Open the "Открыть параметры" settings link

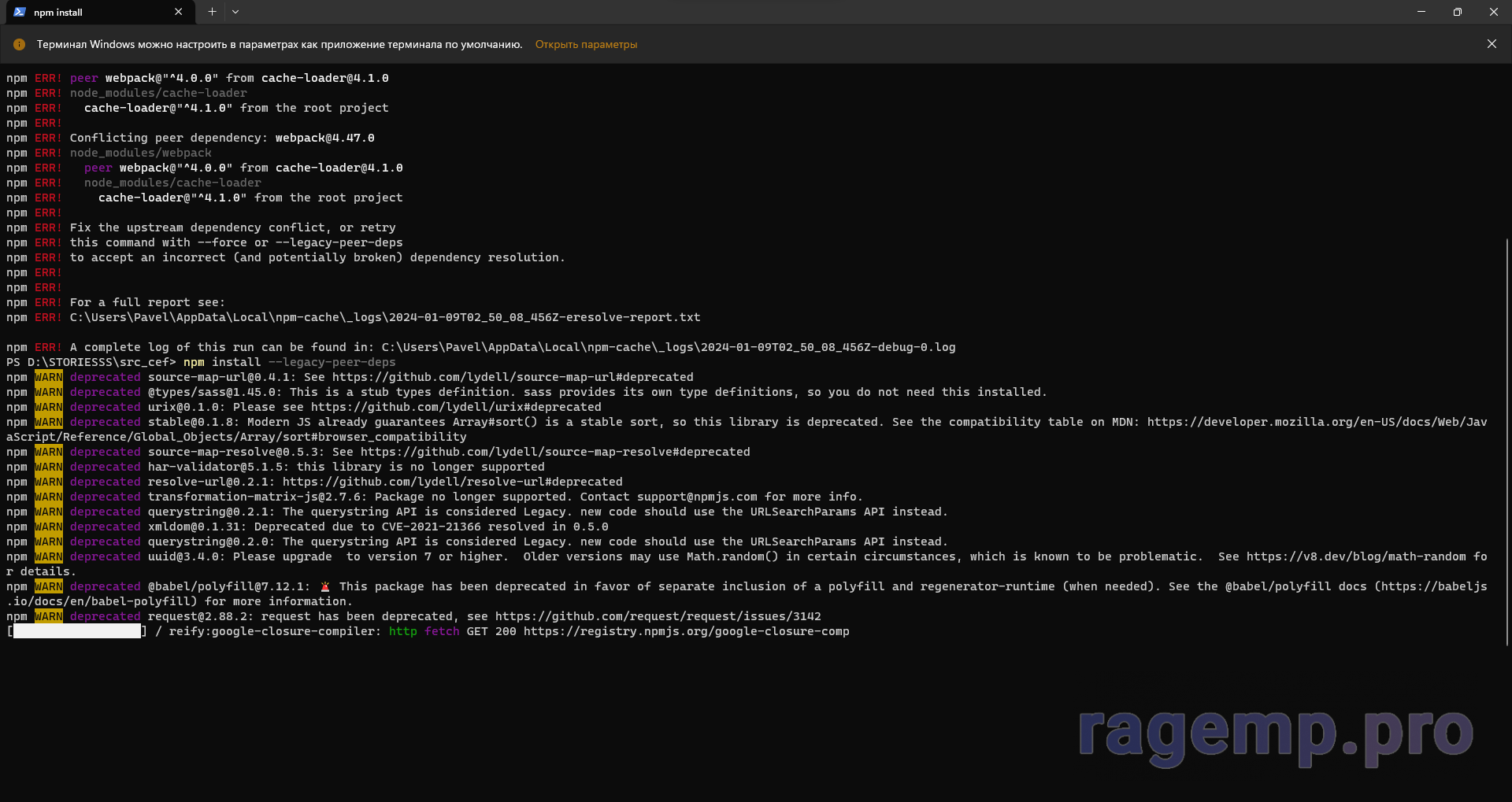[586, 45]
